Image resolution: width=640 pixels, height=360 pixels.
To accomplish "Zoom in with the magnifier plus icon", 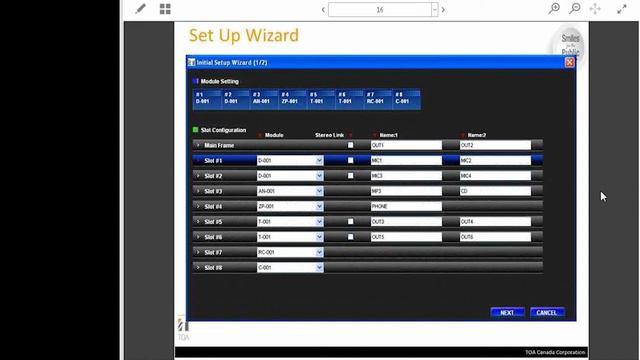I will [554, 9].
